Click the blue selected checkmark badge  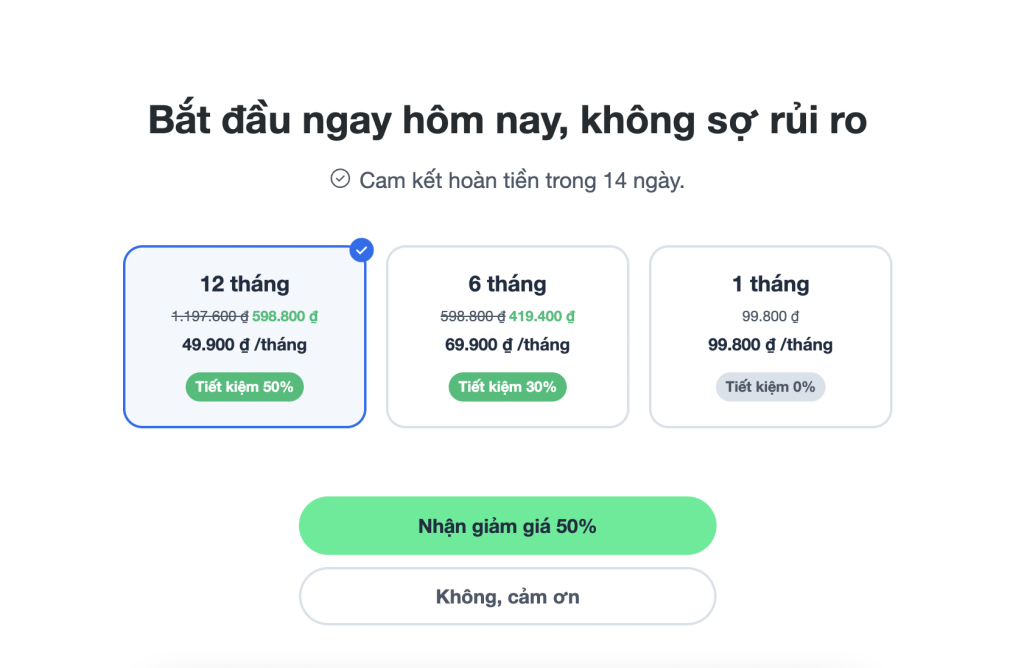click(362, 249)
